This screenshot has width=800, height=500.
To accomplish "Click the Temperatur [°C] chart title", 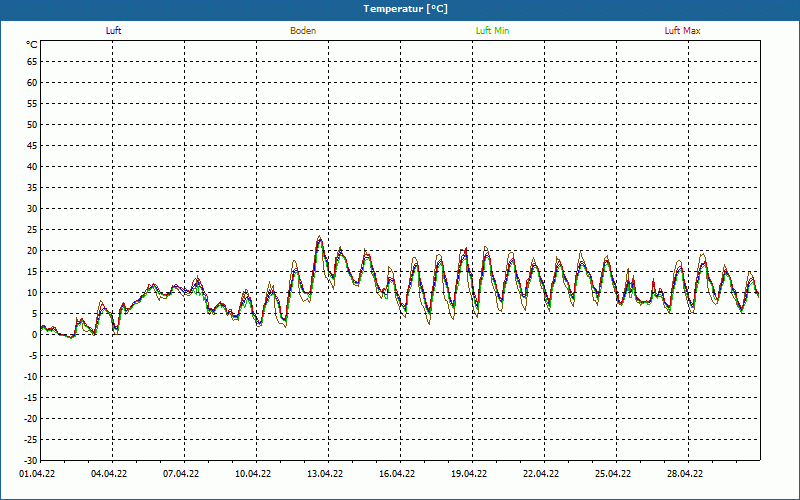I will pyautogui.click(x=406, y=9).
